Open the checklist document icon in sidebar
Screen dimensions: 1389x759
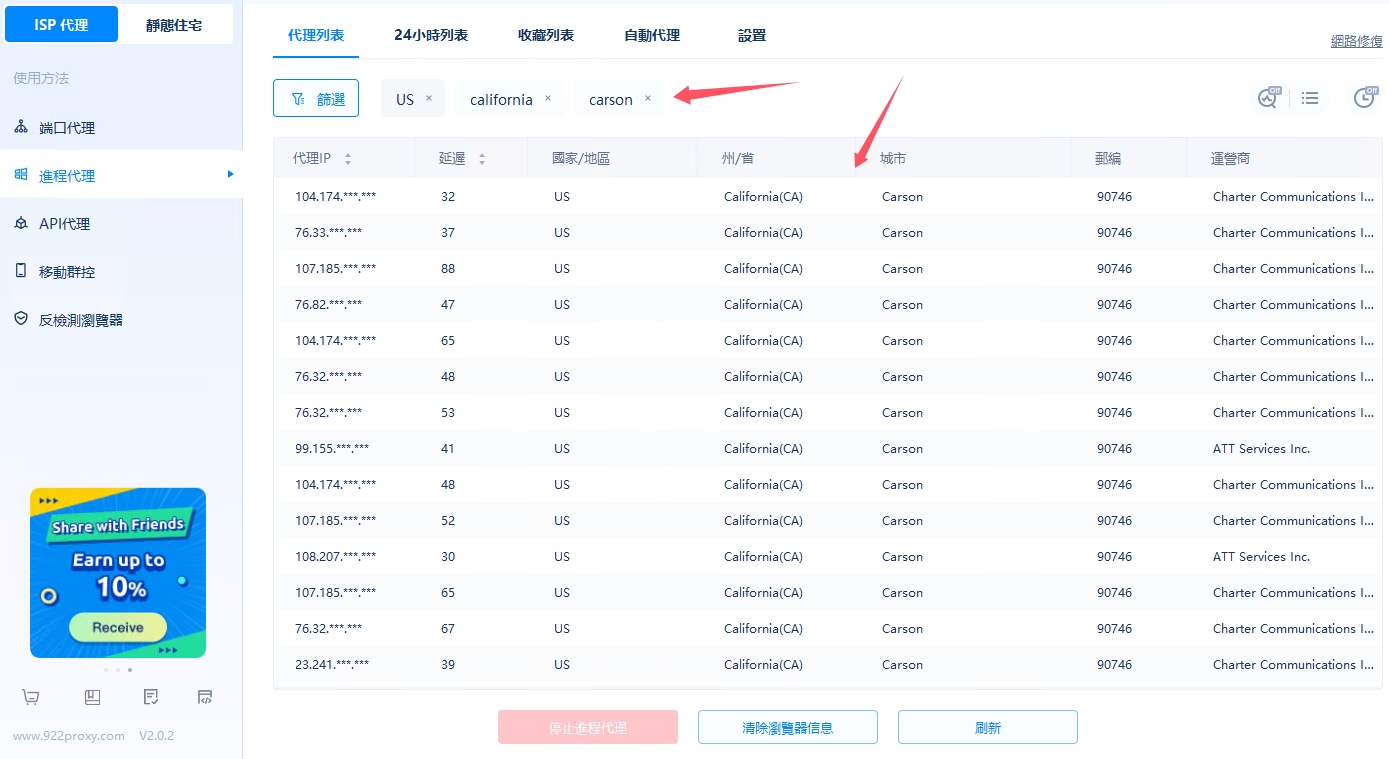[151, 697]
